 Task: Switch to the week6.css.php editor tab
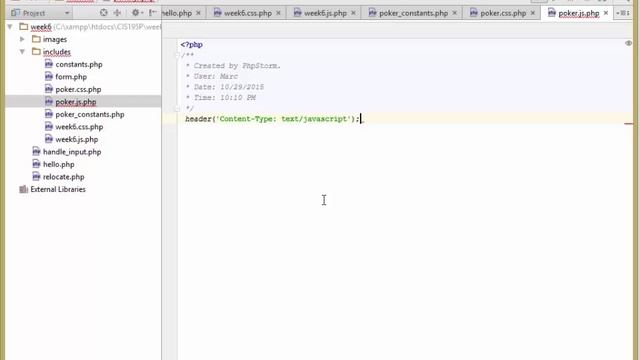(248, 13)
